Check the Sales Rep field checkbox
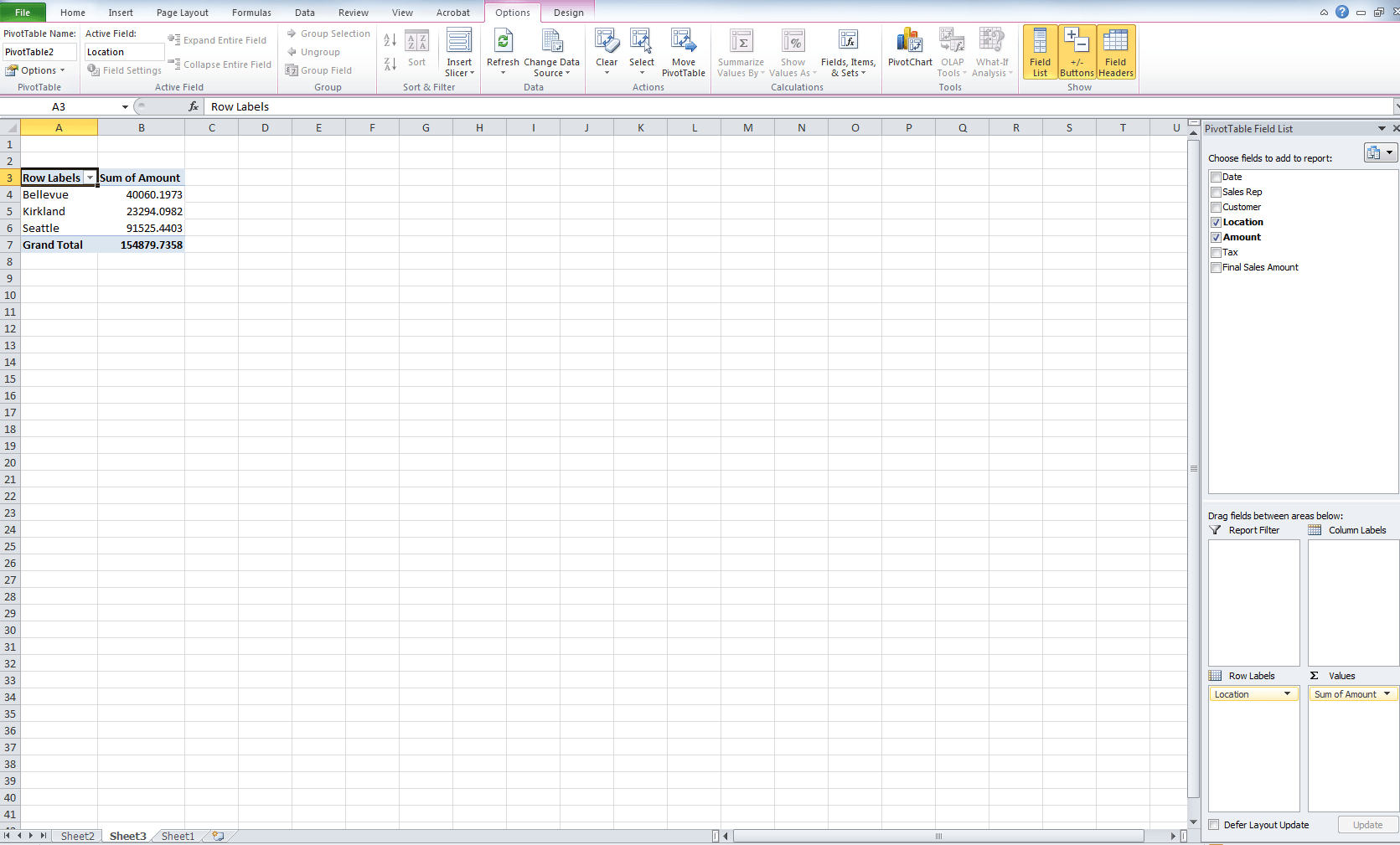 (1216, 193)
